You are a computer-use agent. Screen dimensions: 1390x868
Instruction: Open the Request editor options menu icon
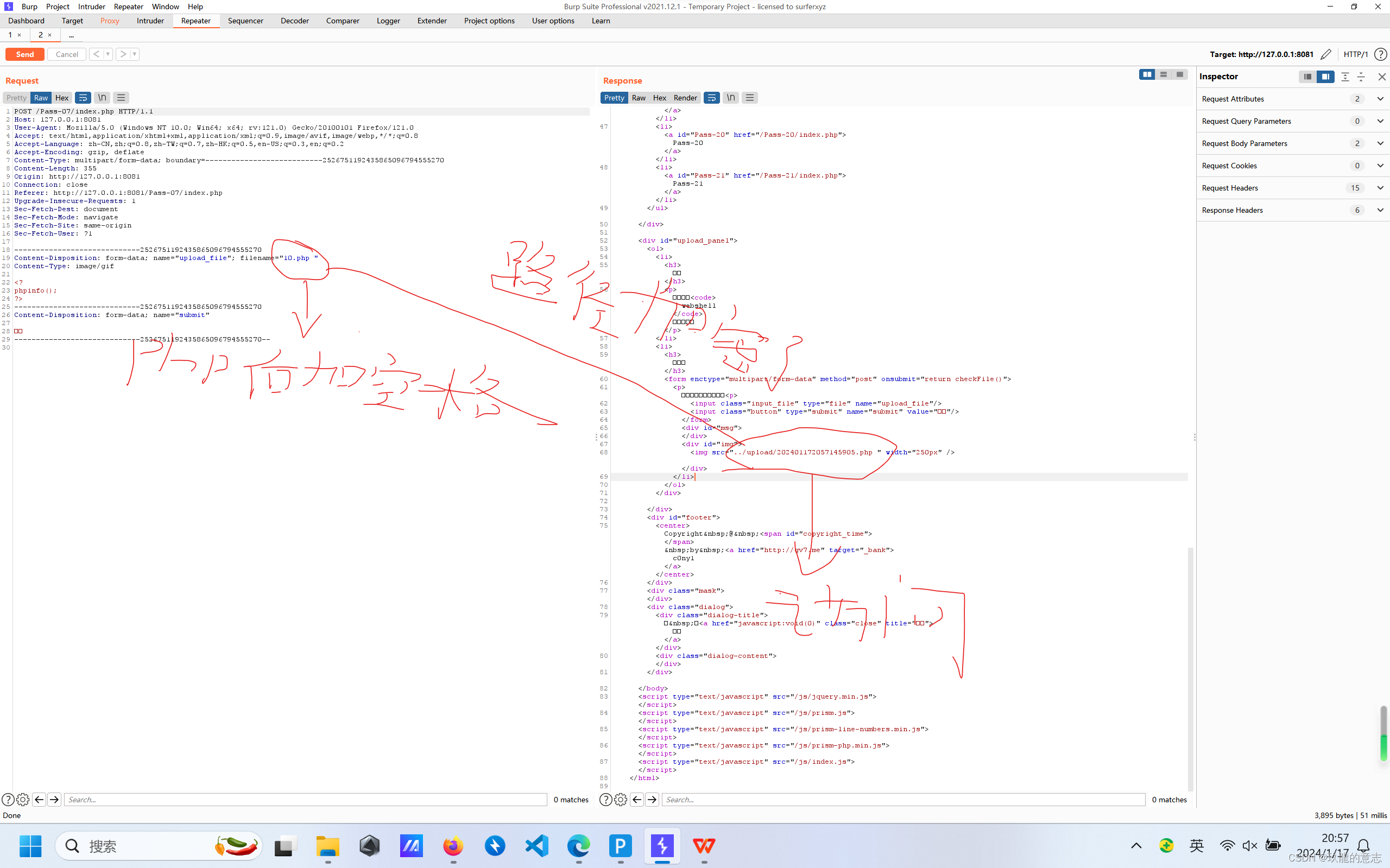click(x=121, y=98)
